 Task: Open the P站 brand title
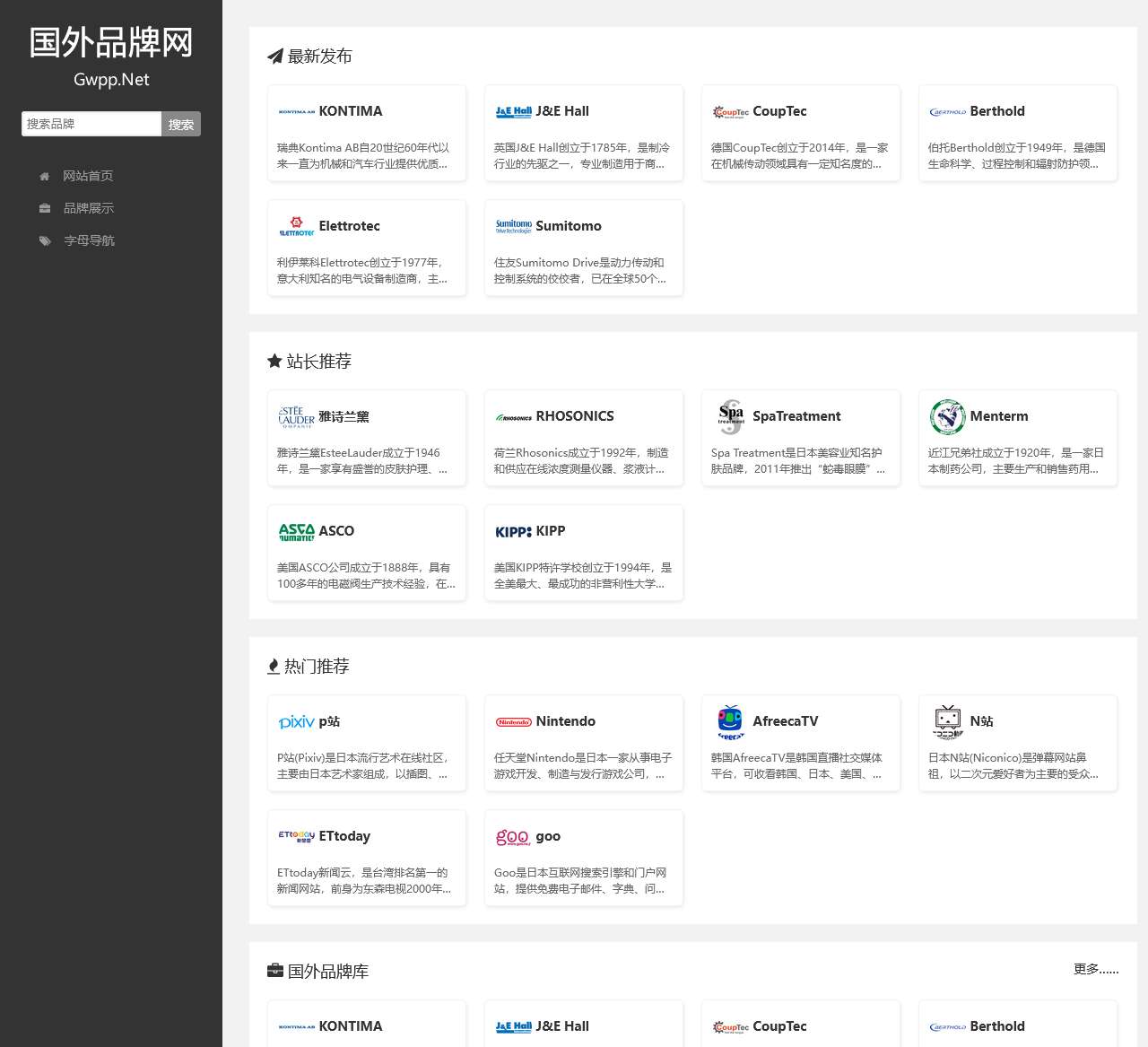pyautogui.click(x=329, y=721)
